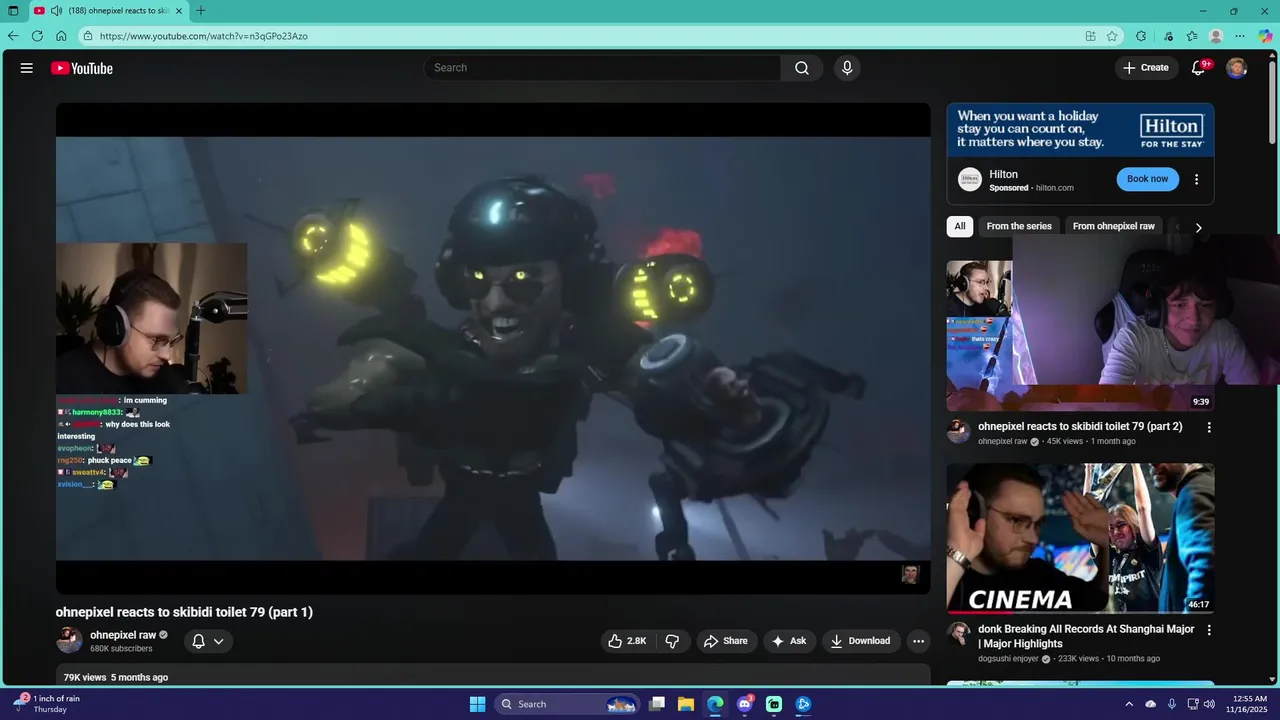
Task: Click Book now on Hilton ad
Action: pos(1147,179)
